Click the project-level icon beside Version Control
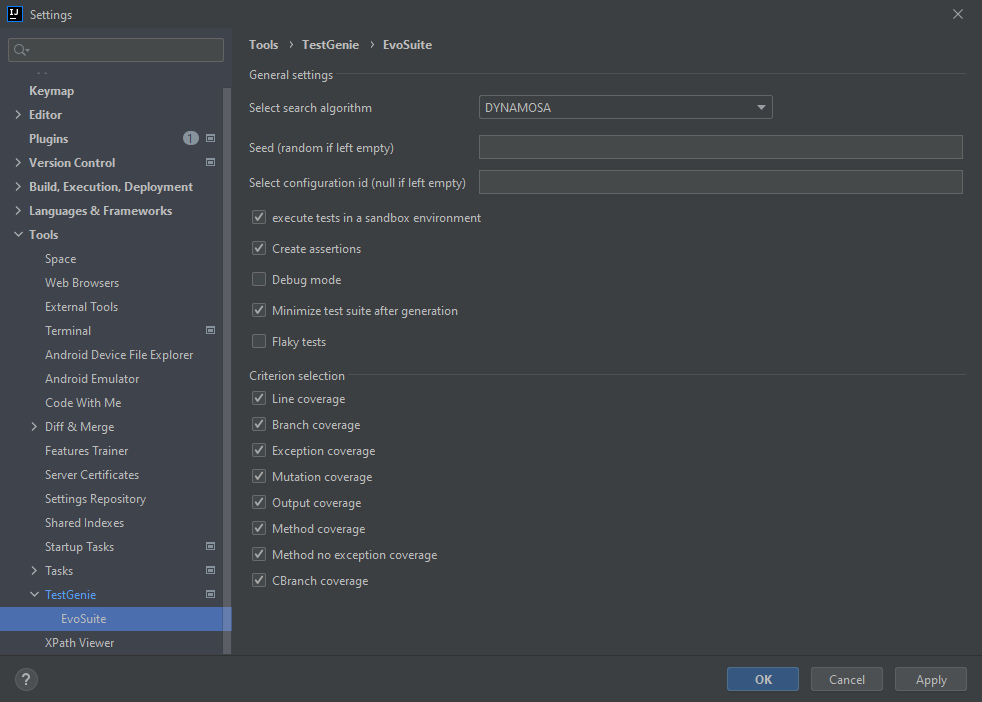This screenshot has width=982, height=702. point(210,162)
